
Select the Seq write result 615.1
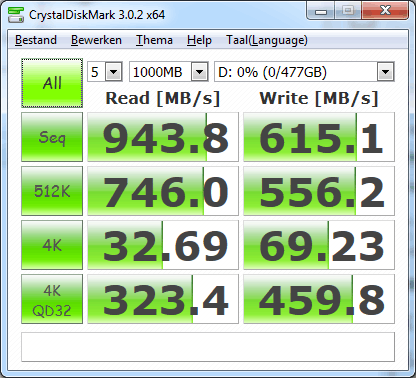click(x=319, y=137)
